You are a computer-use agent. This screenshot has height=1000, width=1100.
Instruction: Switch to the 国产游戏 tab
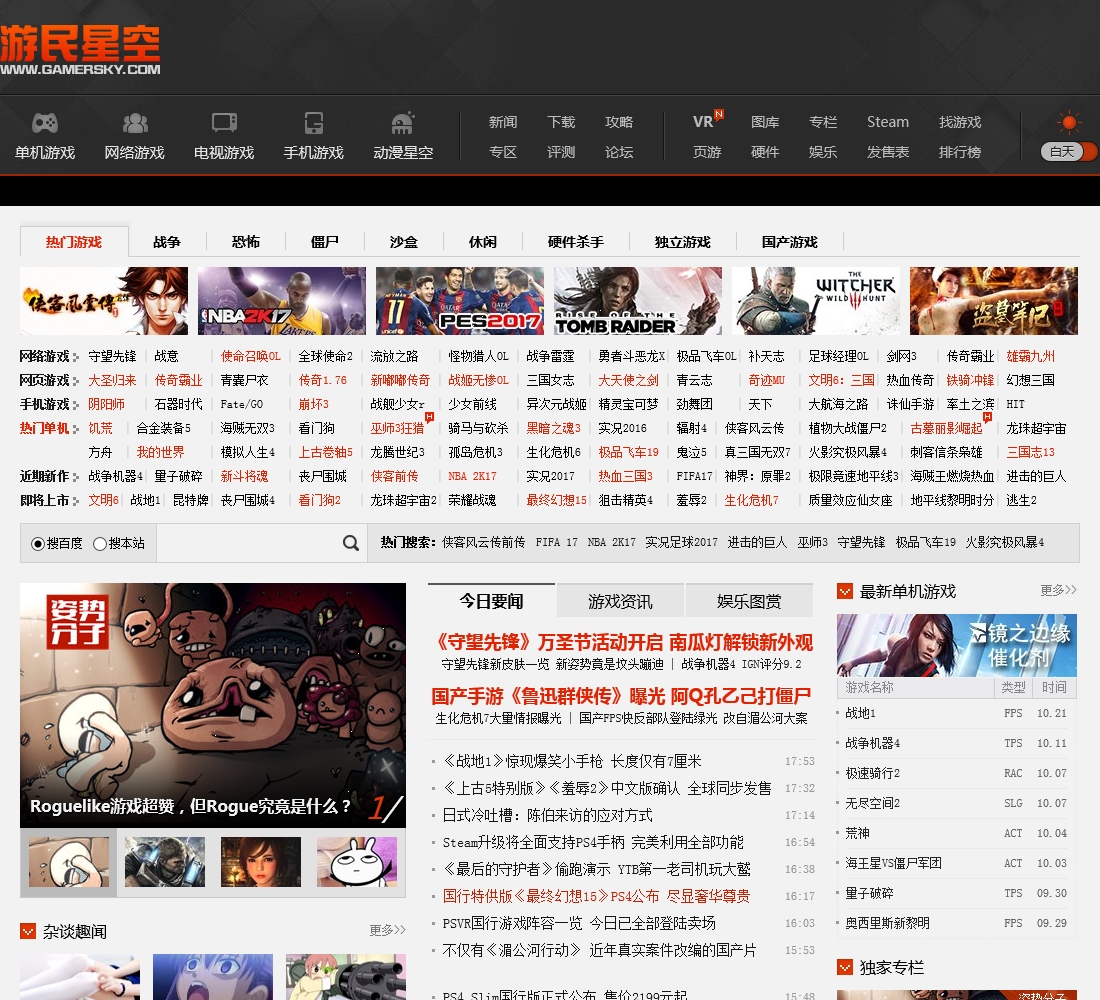790,242
